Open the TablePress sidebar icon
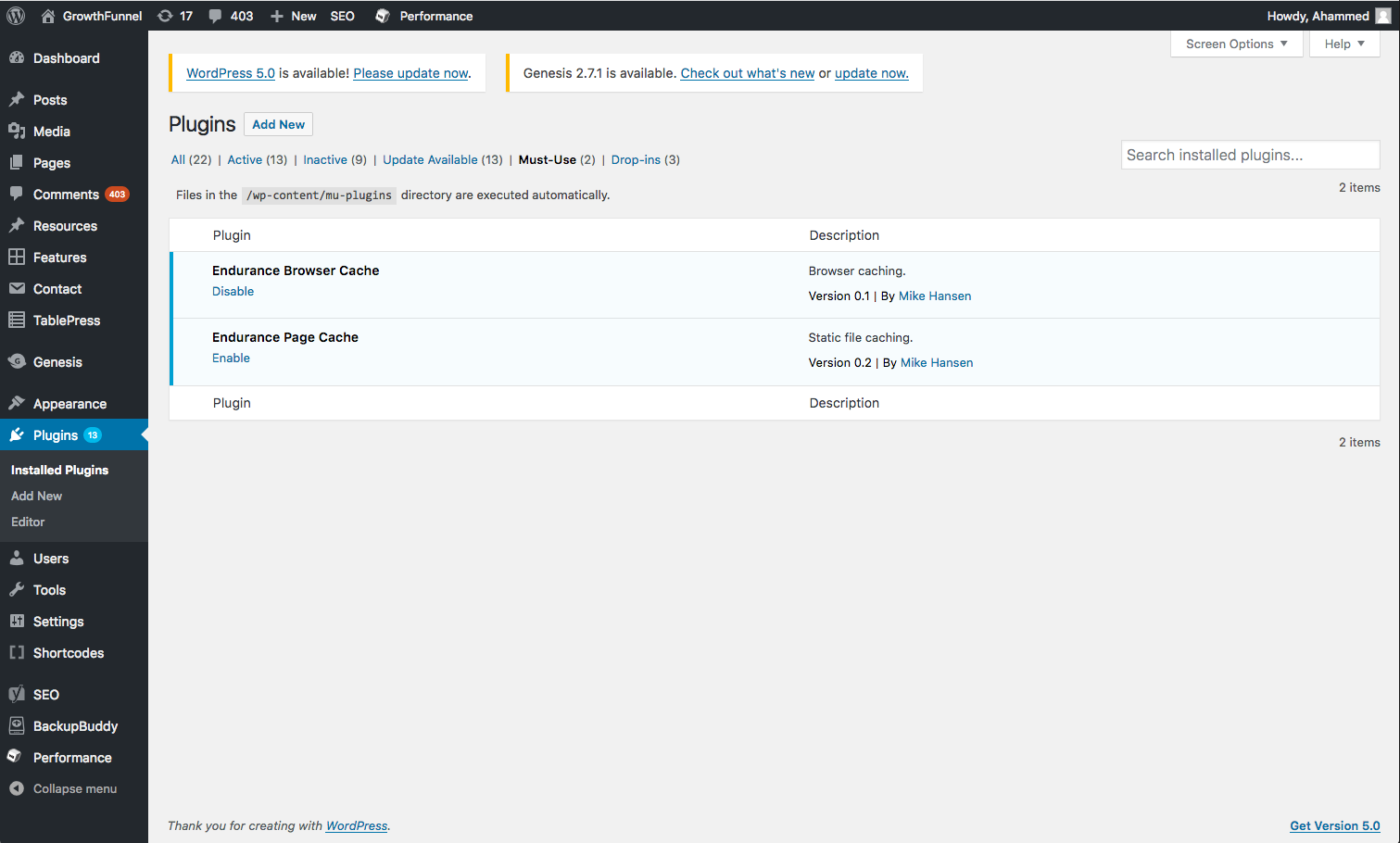1400x843 pixels. [17, 321]
